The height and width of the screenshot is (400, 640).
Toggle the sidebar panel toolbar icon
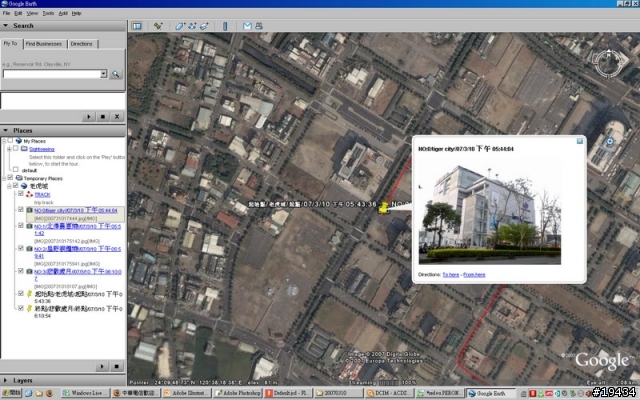point(137,26)
